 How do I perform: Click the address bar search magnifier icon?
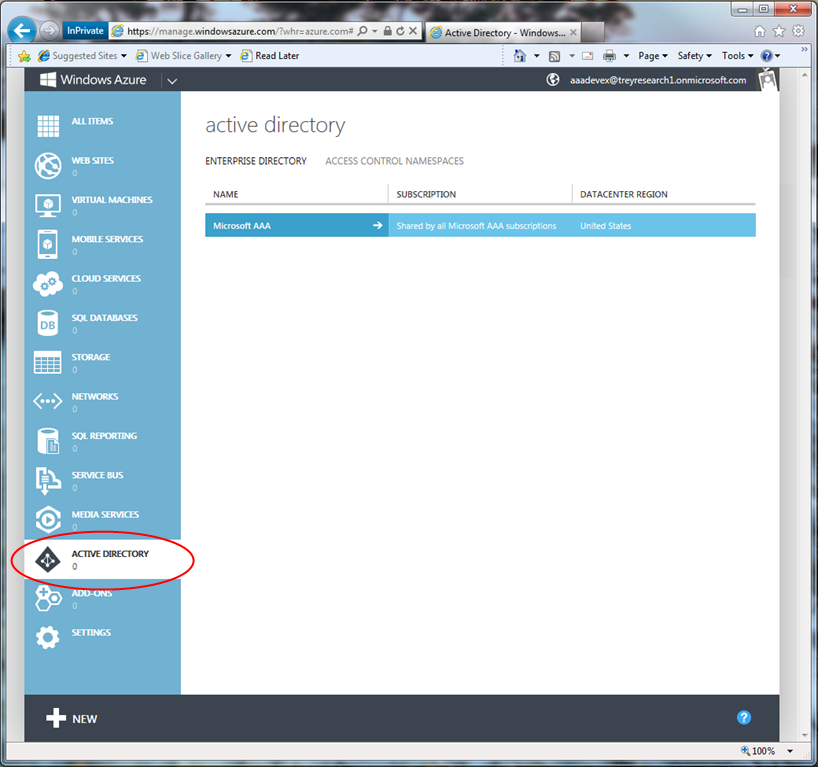[363, 31]
